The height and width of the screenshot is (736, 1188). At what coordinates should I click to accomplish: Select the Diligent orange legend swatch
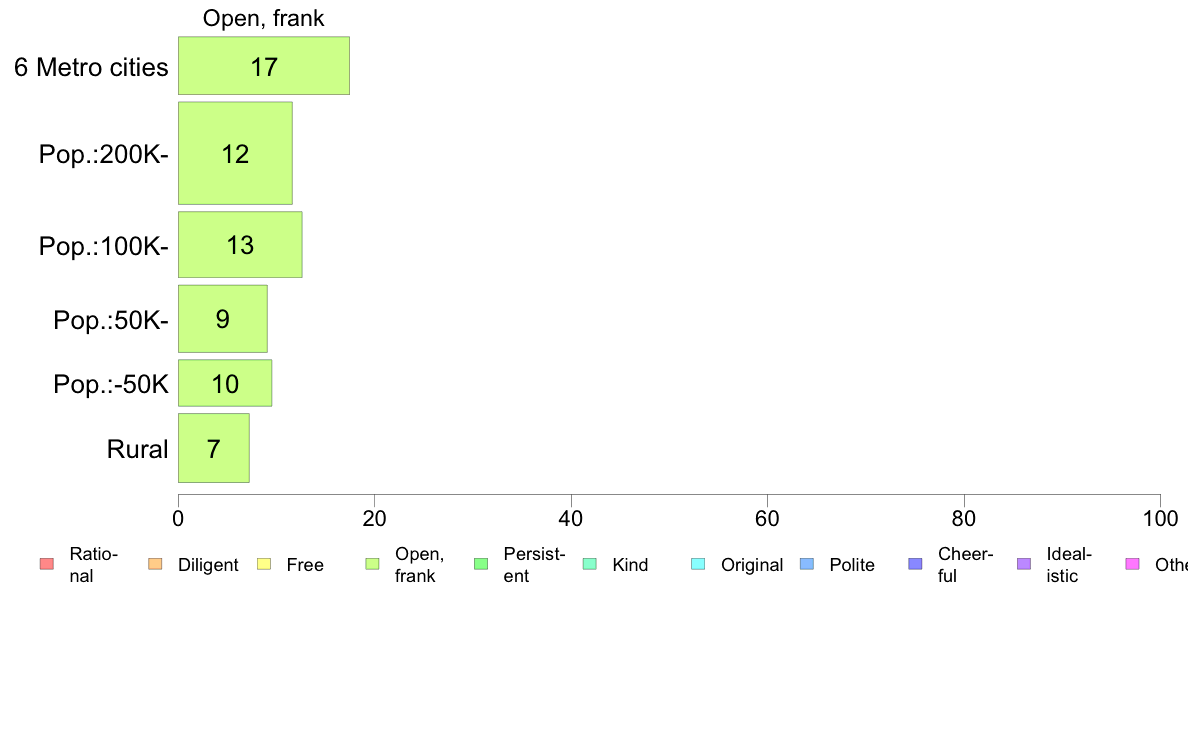155,564
